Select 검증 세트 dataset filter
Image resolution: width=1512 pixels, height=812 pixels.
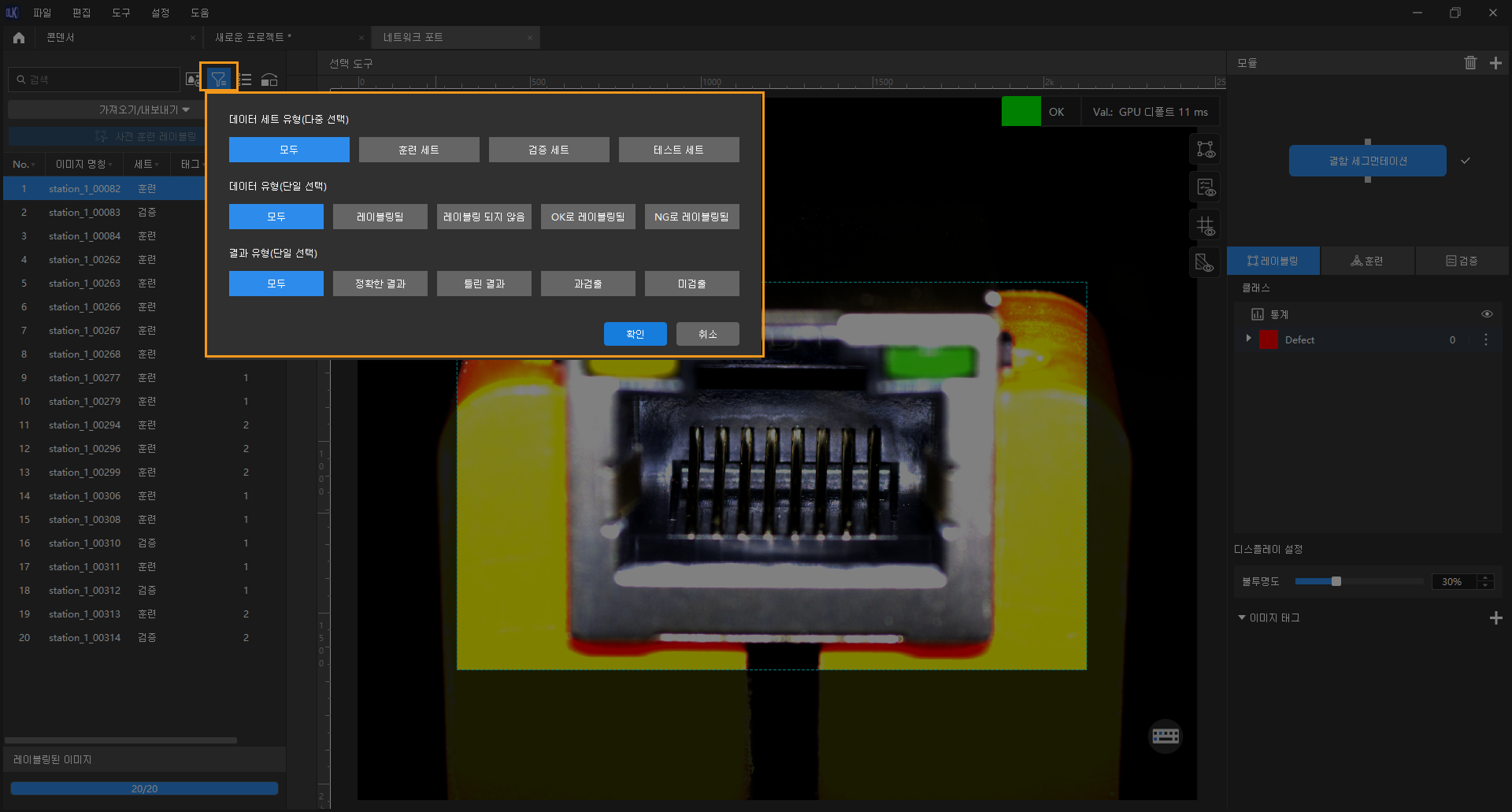click(549, 150)
